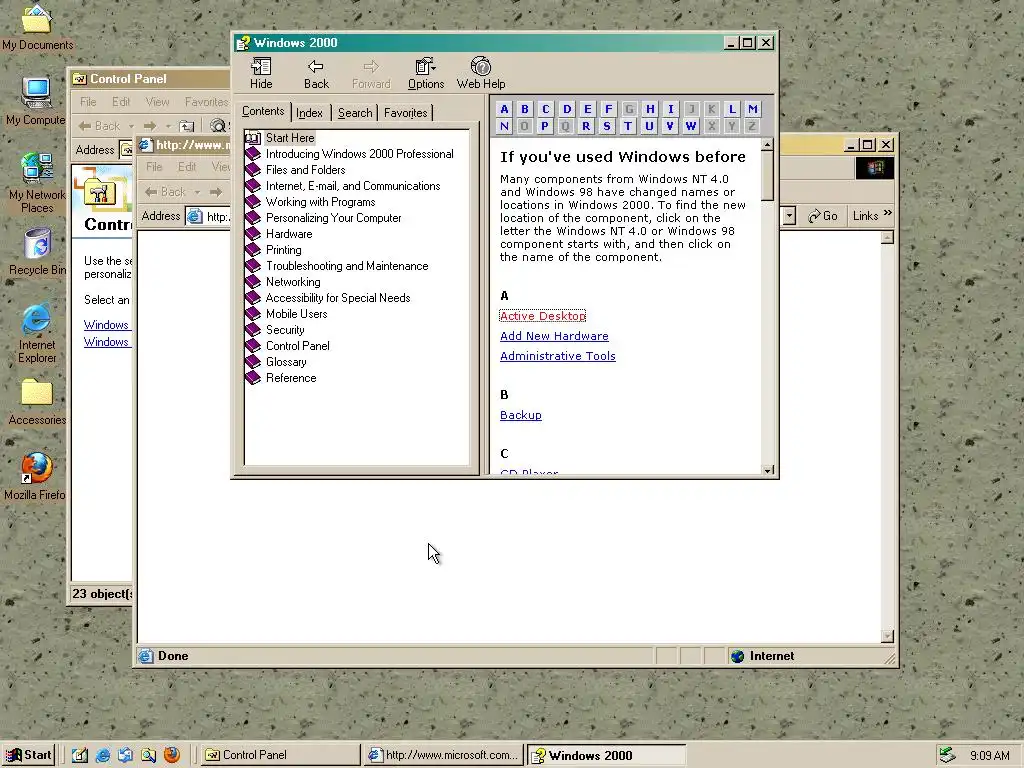
Task: Click the Web Help toolbar icon
Action: pyautogui.click(x=481, y=73)
